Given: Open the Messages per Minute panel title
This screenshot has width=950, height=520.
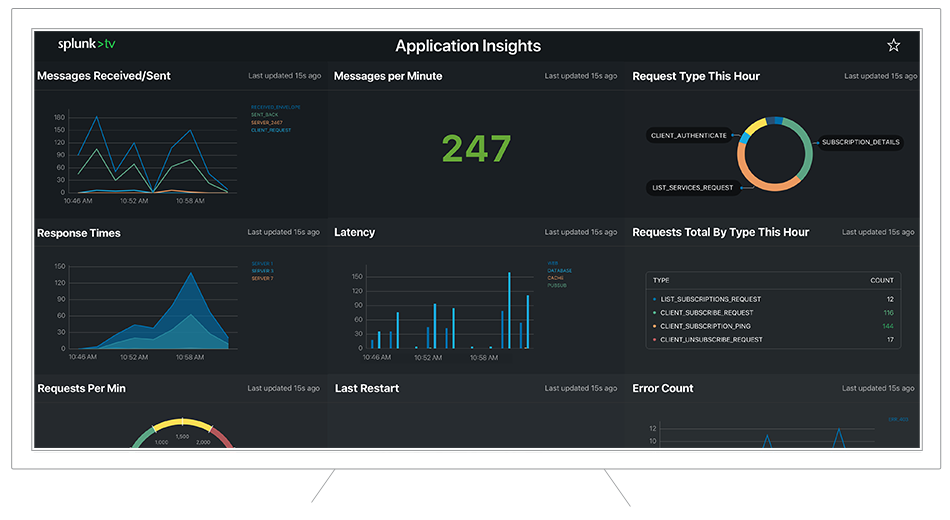Looking at the screenshot, I should coord(388,76).
